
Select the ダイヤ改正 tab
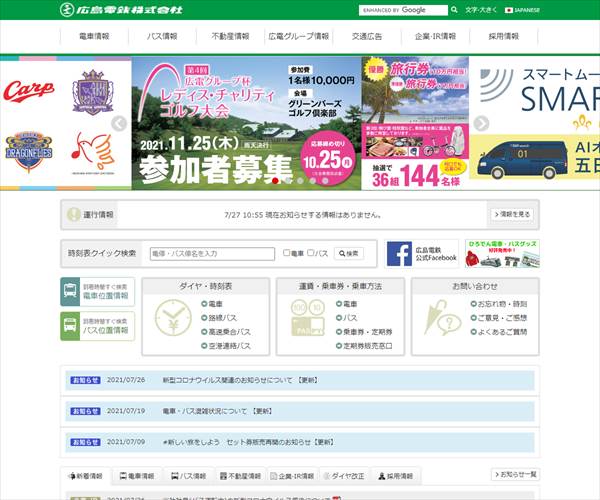344,476
